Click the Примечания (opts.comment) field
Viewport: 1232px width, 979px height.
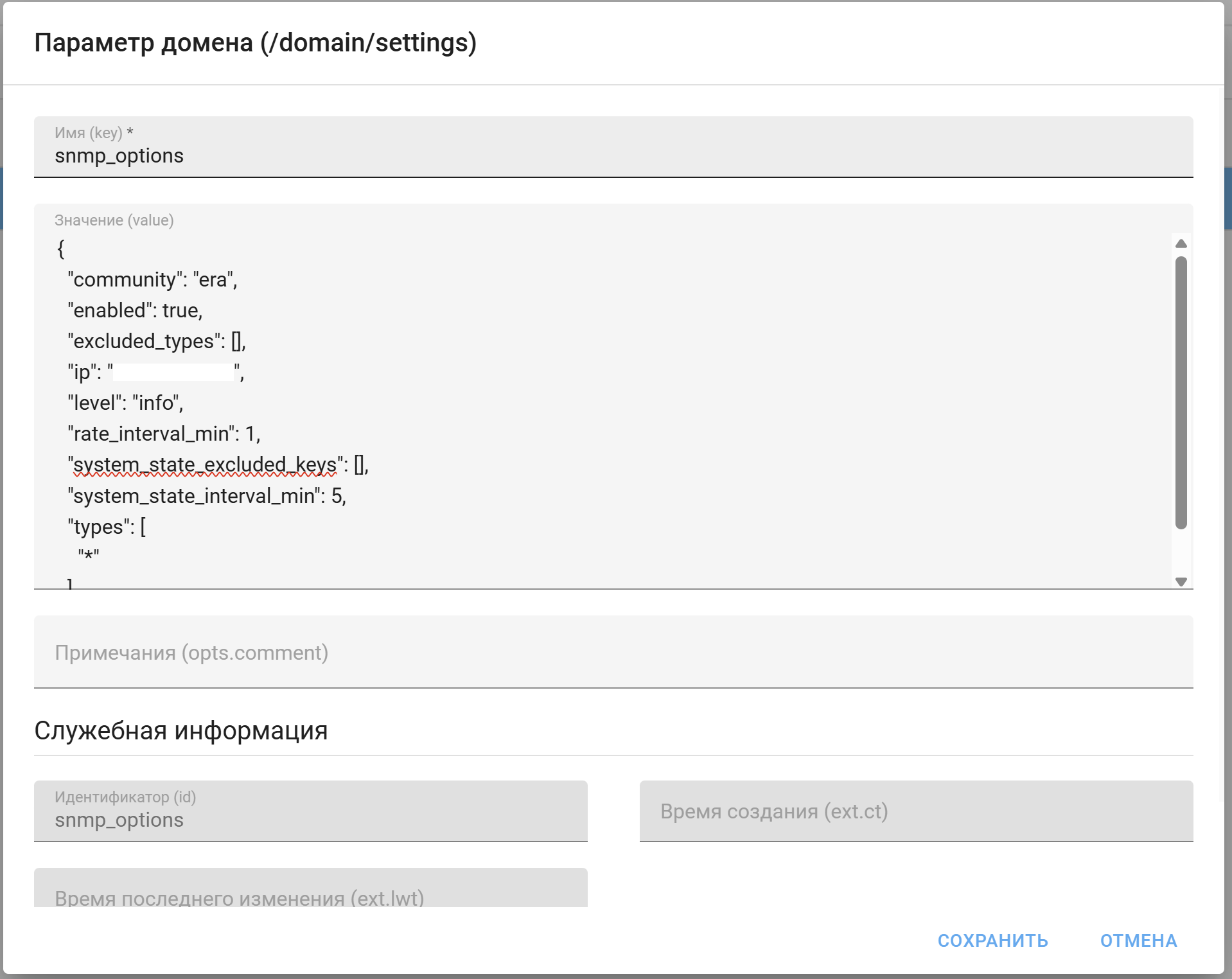[x=613, y=652]
